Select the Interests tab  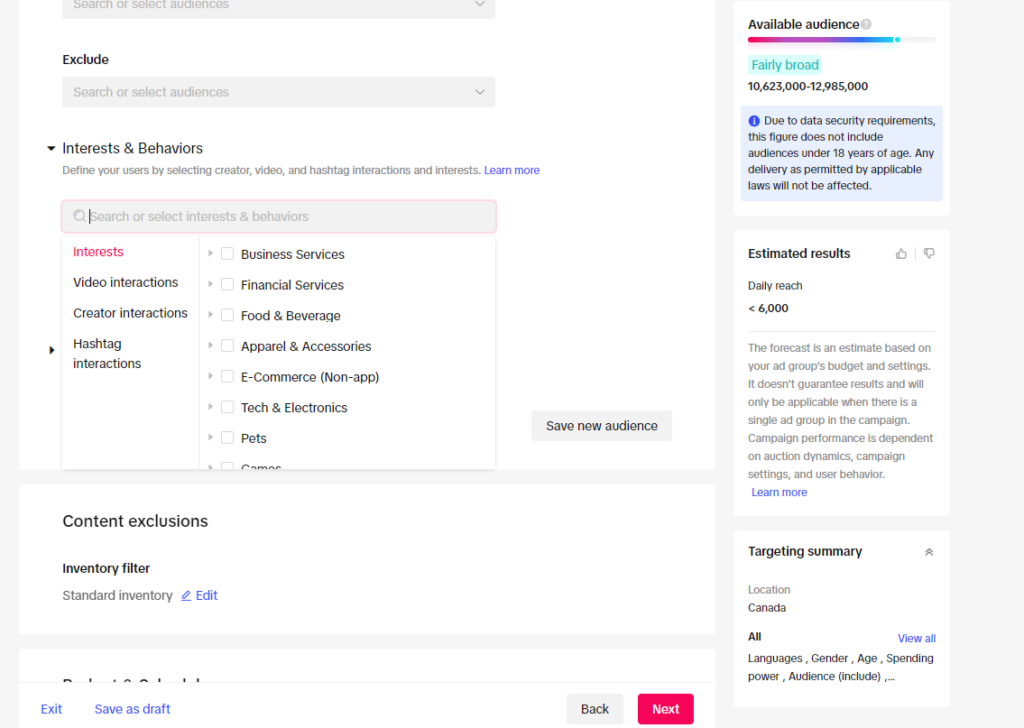(98, 252)
